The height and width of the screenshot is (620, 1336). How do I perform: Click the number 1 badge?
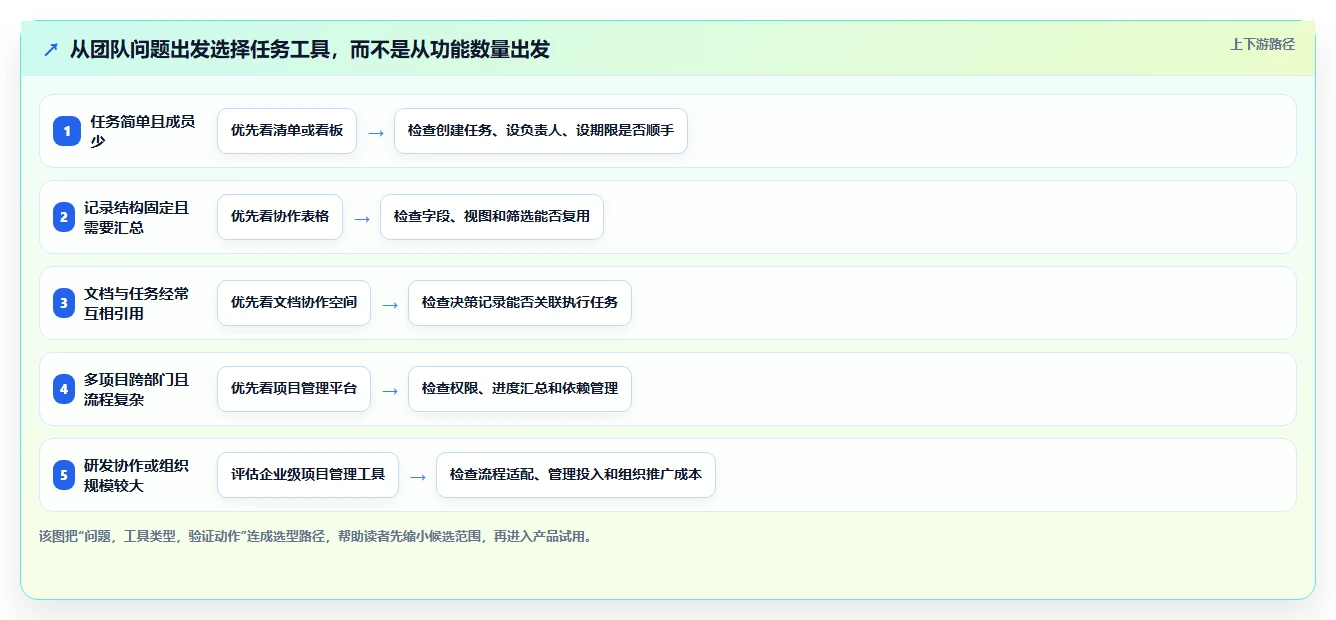(x=67, y=131)
